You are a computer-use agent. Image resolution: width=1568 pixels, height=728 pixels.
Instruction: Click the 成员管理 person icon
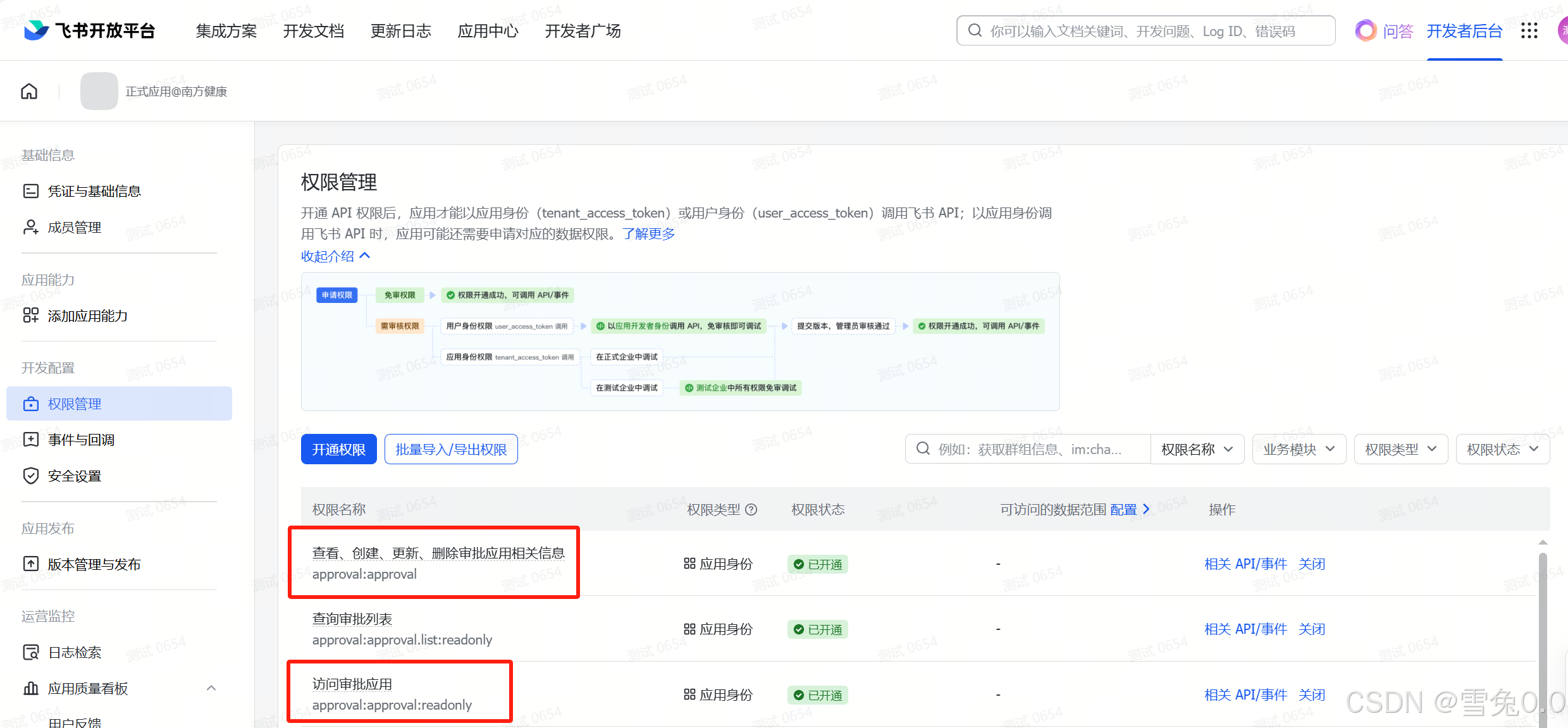point(31,227)
